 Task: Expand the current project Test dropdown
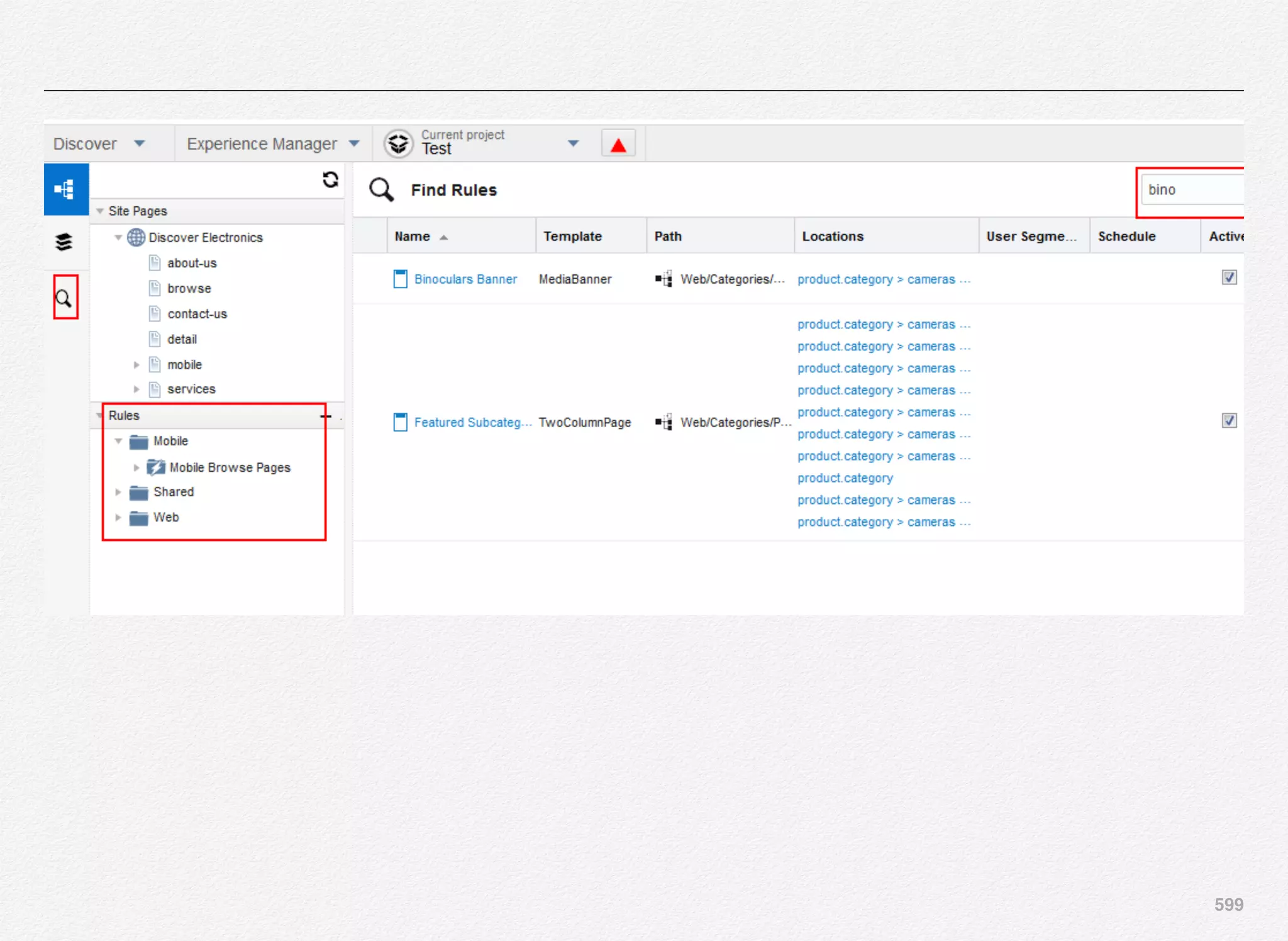(573, 144)
